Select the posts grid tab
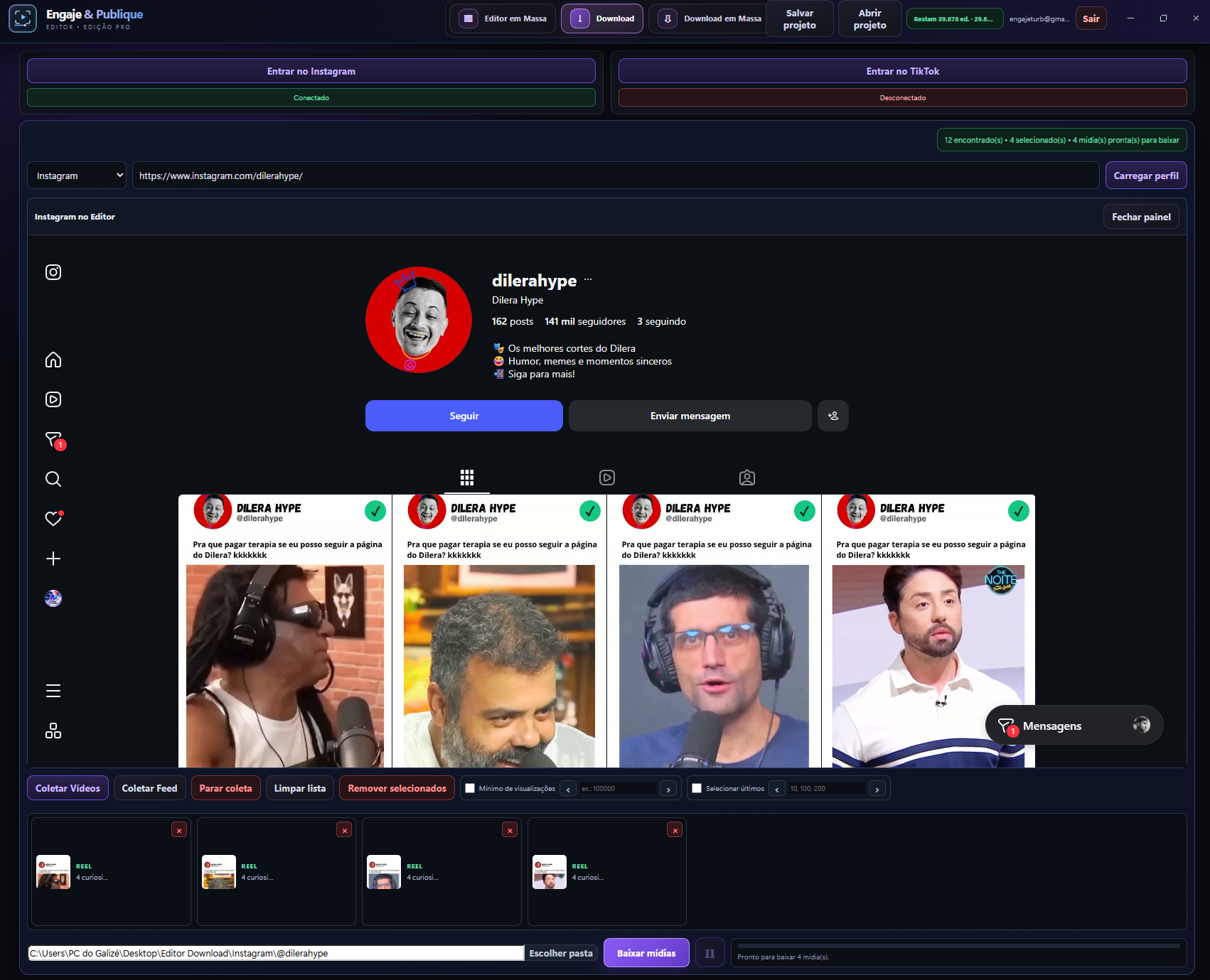 tap(467, 478)
